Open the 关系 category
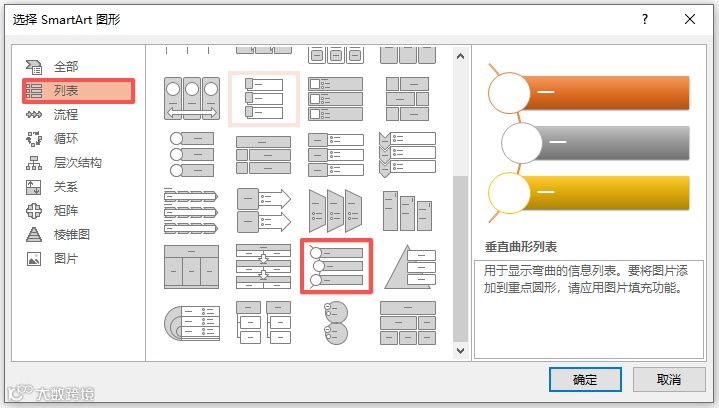 66,187
